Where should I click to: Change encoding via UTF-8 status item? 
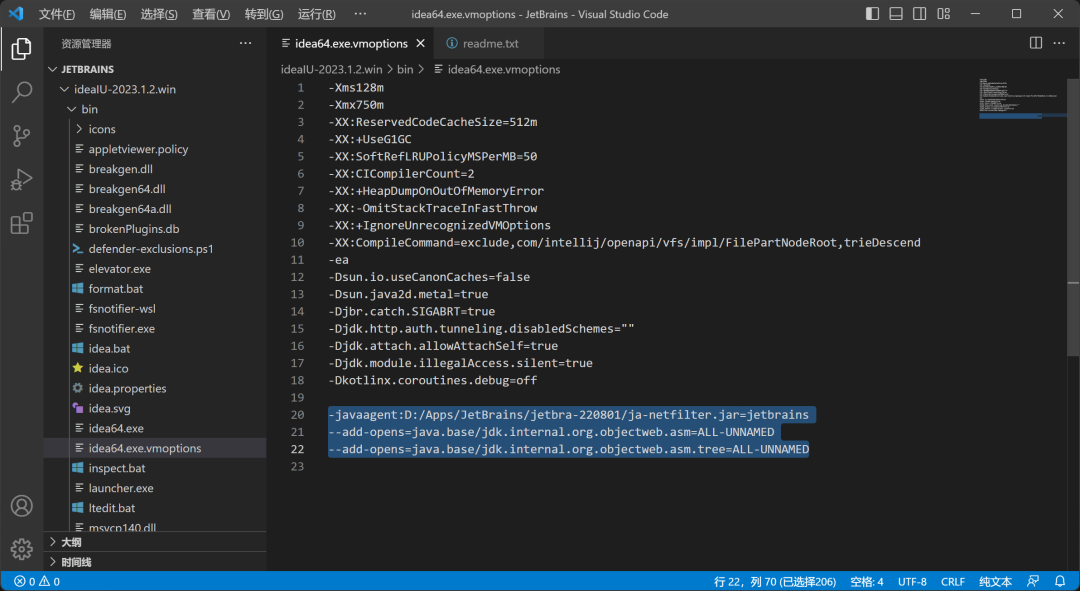coord(912,581)
